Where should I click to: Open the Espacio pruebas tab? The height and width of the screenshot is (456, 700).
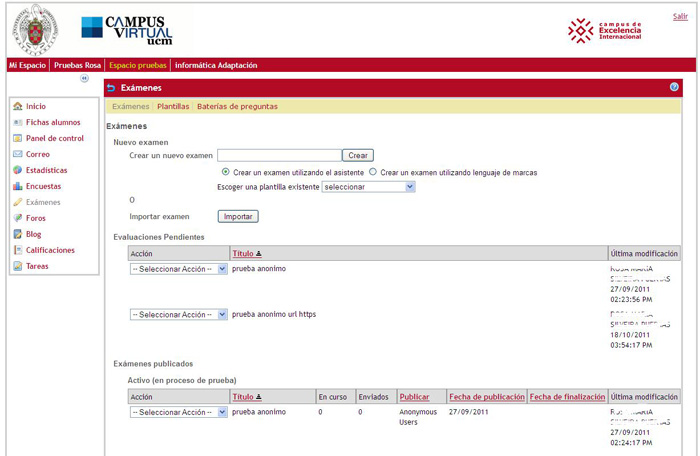pyautogui.click(x=138, y=65)
